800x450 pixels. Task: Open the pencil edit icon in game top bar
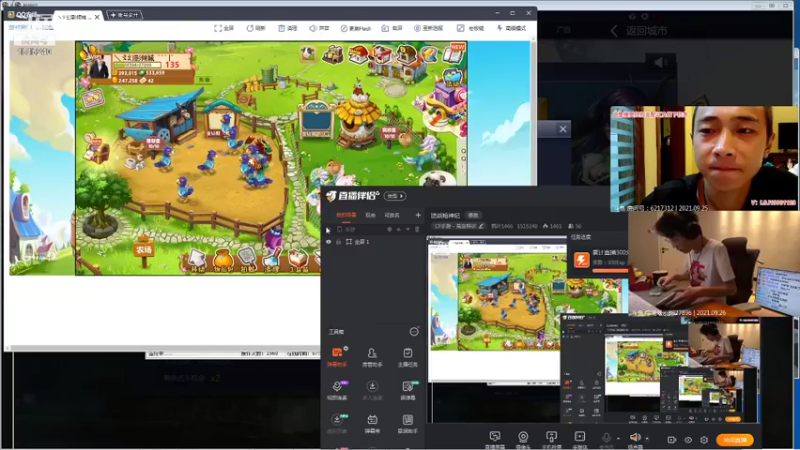(x=430, y=54)
